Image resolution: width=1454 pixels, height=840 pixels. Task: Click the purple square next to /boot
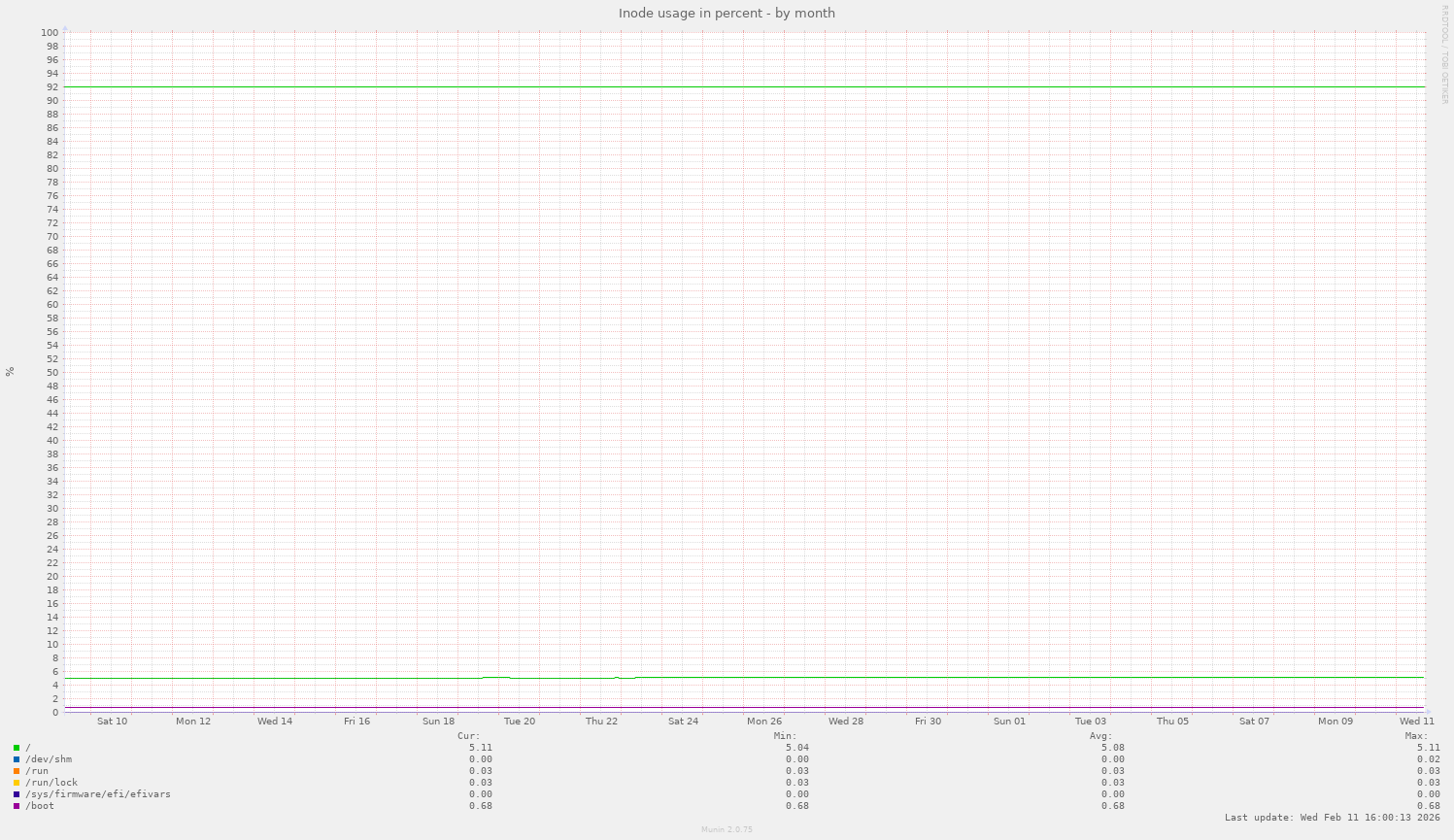(16, 805)
